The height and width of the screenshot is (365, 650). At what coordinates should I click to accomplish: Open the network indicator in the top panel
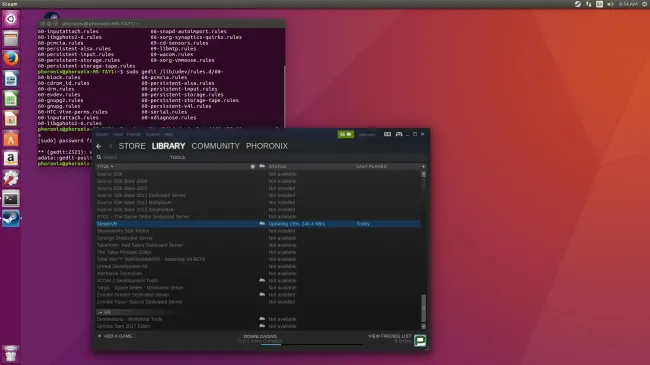tap(588, 4)
